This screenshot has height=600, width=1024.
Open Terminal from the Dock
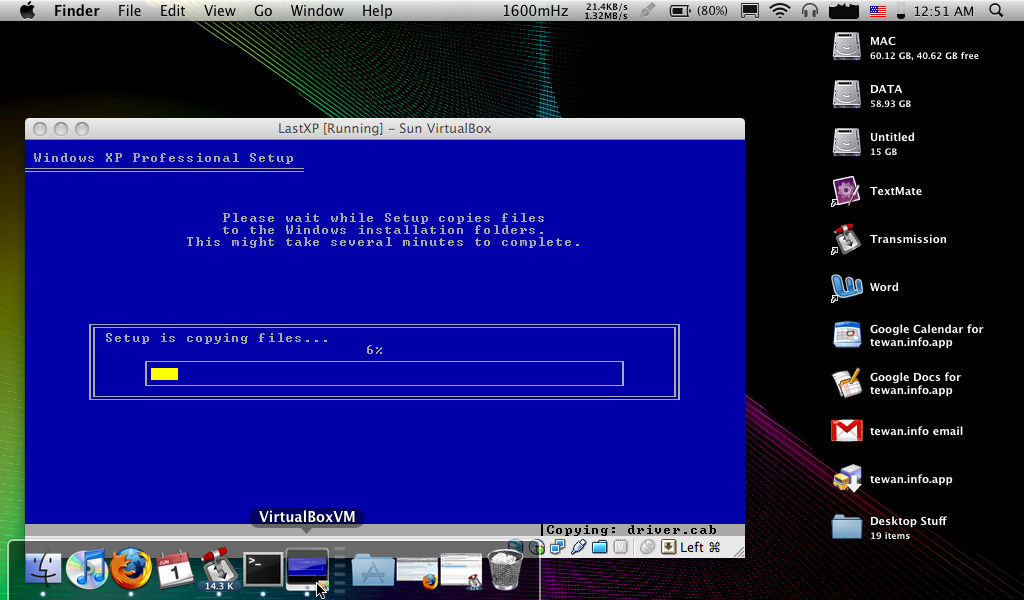coord(263,569)
